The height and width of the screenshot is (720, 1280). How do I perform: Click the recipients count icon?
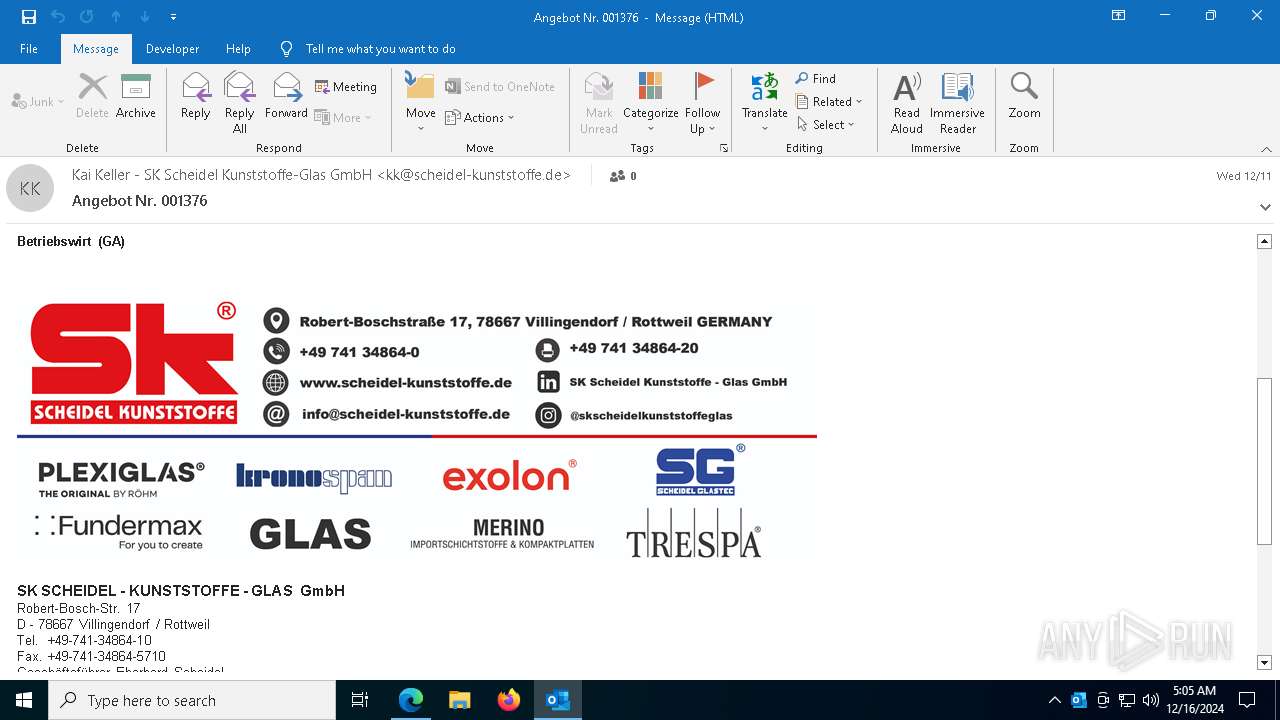623,176
